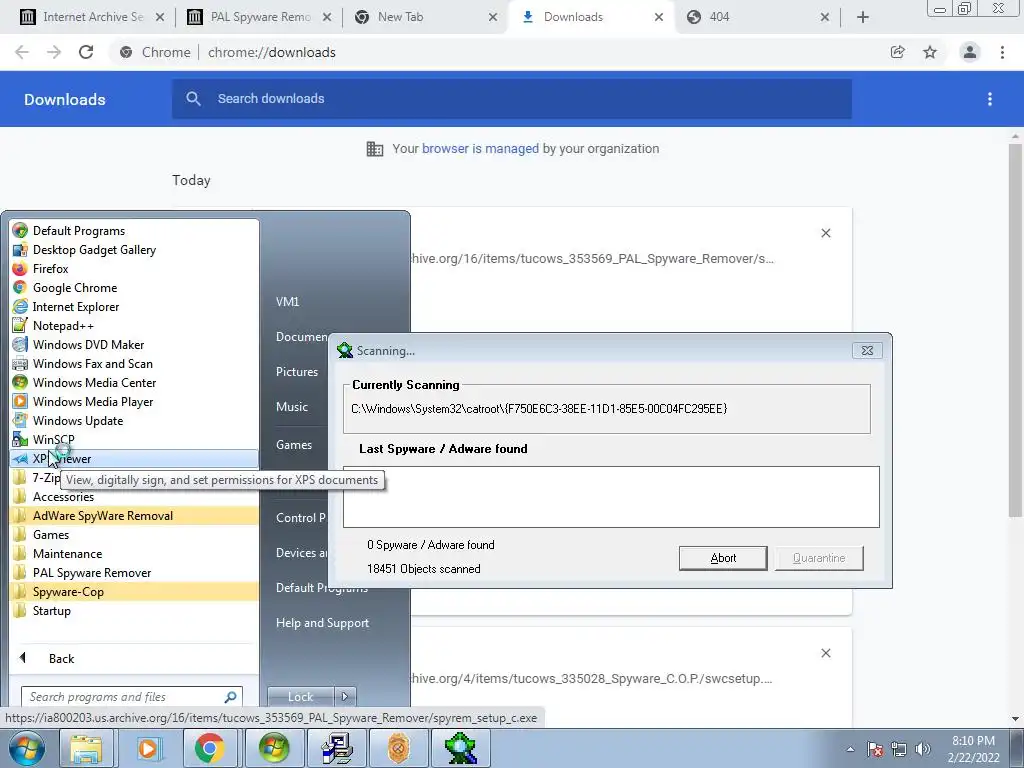Click the Search downloads field
This screenshot has width=1024, height=768.
[512, 99]
